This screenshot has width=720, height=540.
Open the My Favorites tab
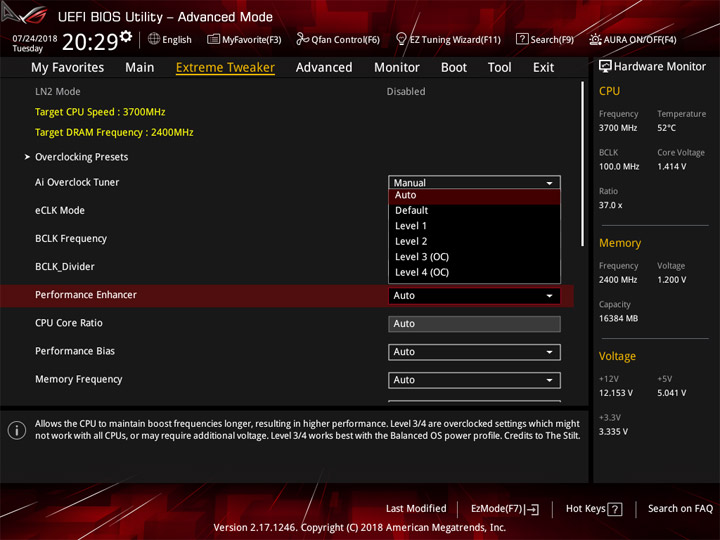click(x=68, y=68)
